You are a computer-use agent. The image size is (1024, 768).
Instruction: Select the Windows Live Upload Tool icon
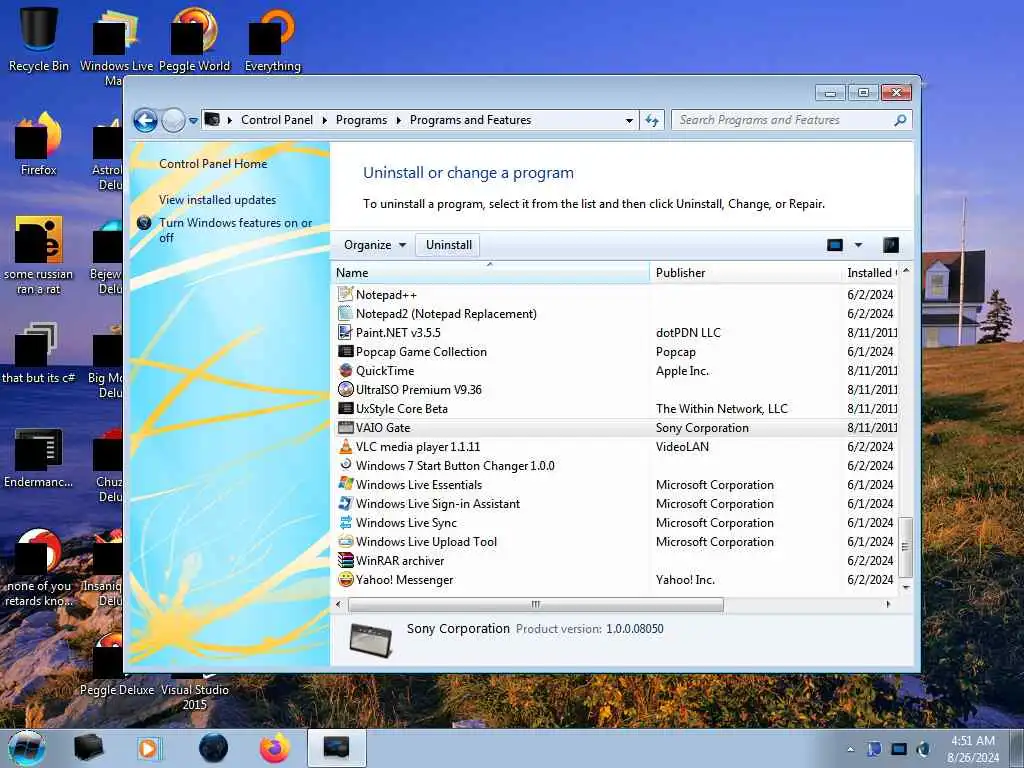(x=345, y=541)
